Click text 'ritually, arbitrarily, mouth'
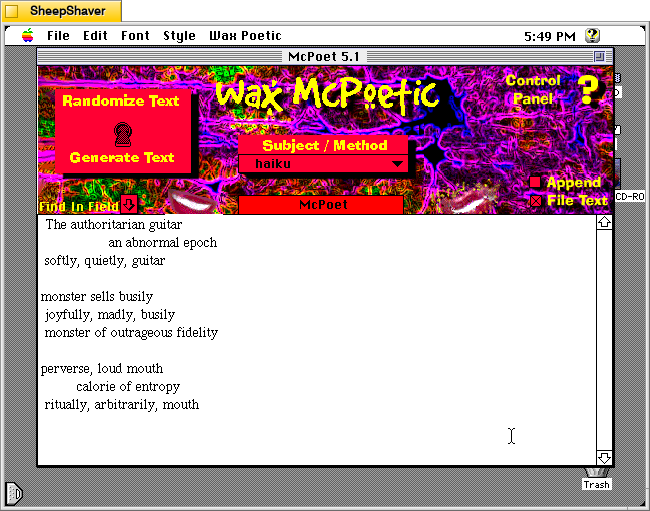650x511 pixels. click(121, 405)
